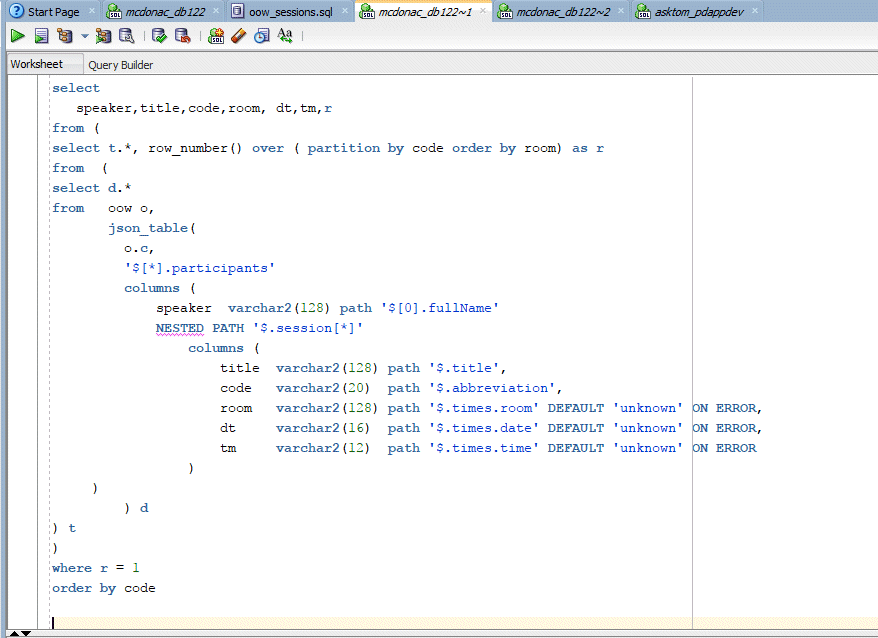
Task: Run the statement with the green play icon
Action: click(x=17, y=36)
